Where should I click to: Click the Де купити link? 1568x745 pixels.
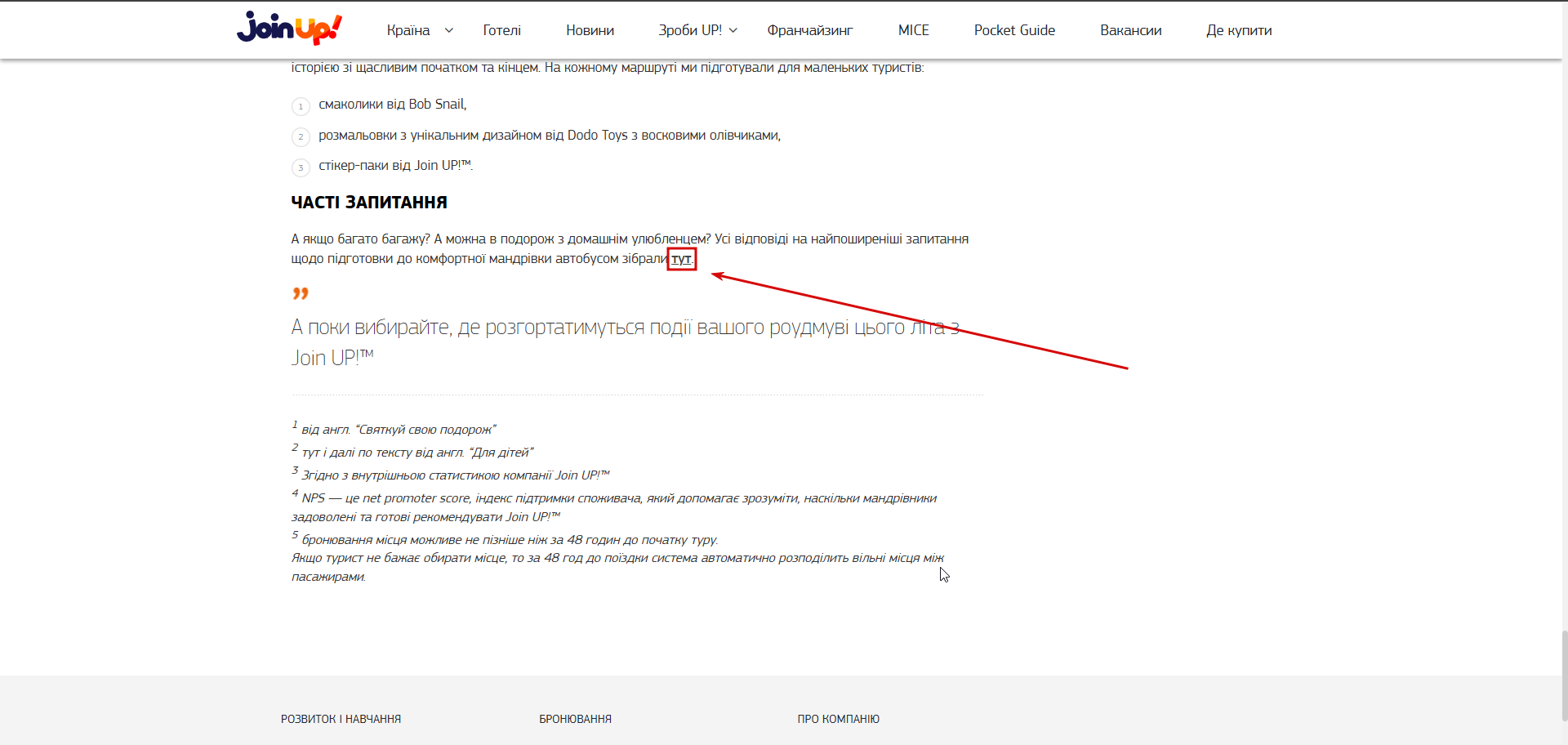click(1239, 30)
